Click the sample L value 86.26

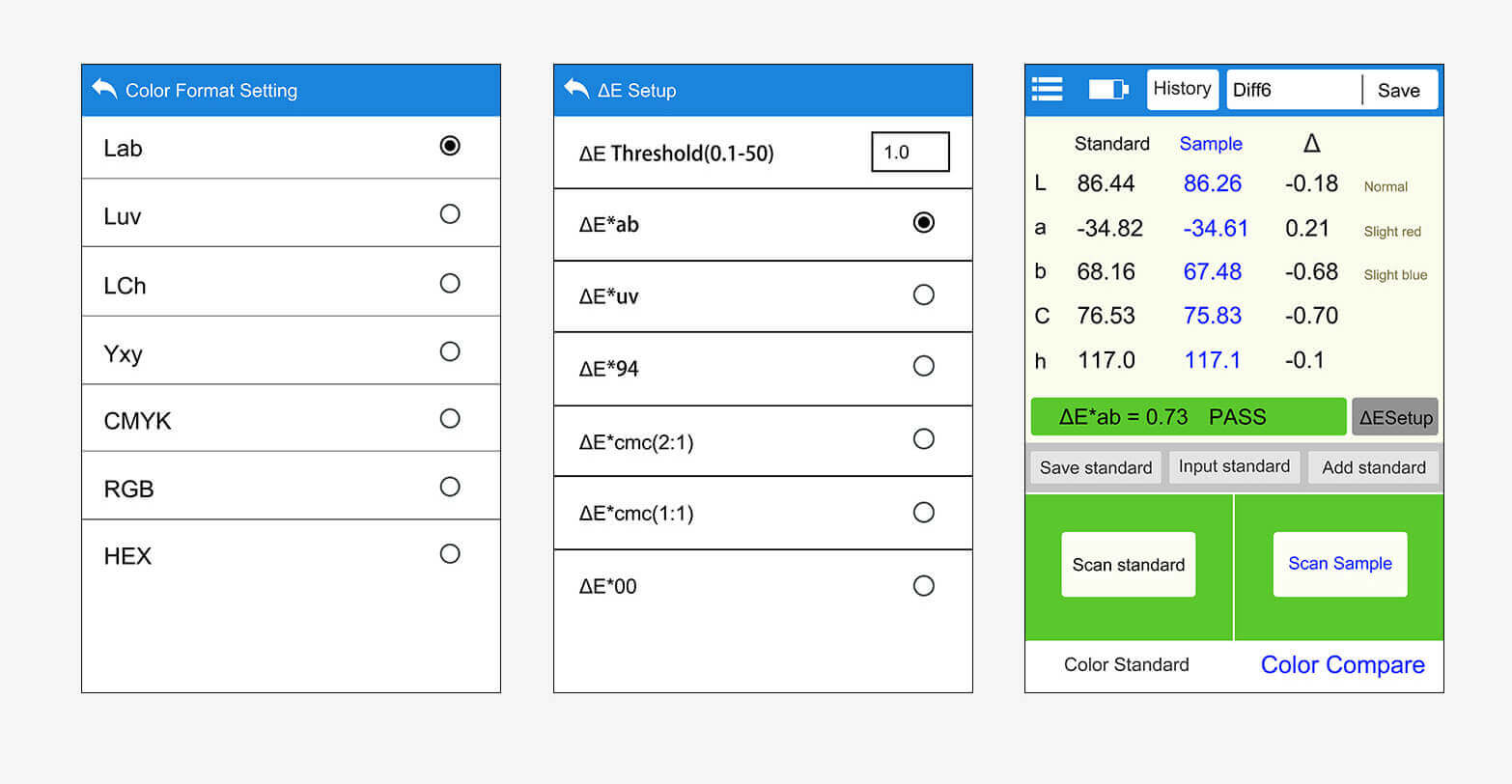1213,183
